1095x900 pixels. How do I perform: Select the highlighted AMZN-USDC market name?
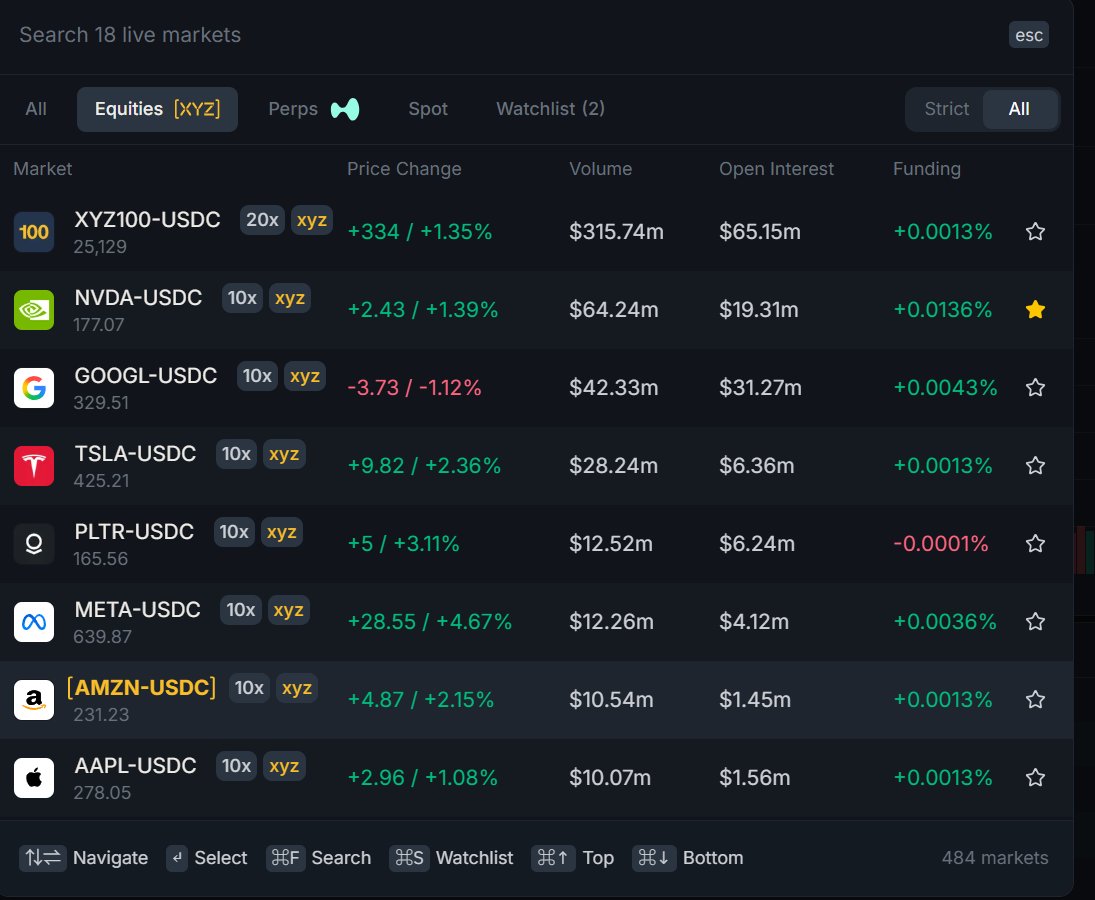pos(141,688)
